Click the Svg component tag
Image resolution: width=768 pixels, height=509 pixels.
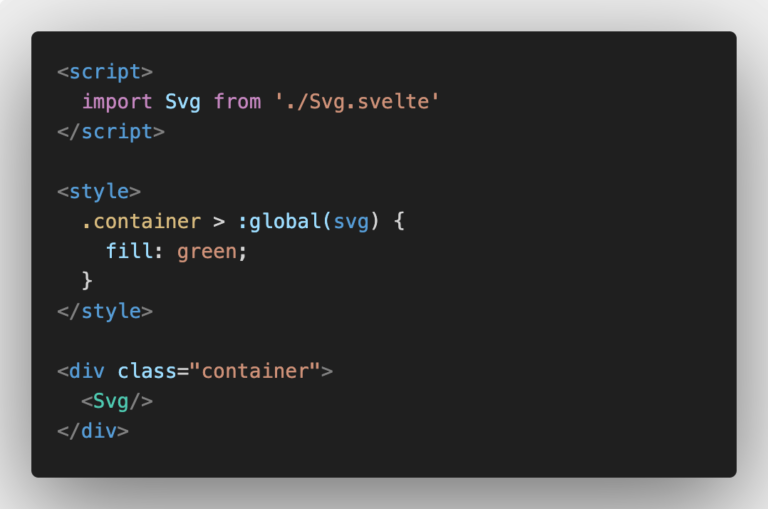point(117,402)
